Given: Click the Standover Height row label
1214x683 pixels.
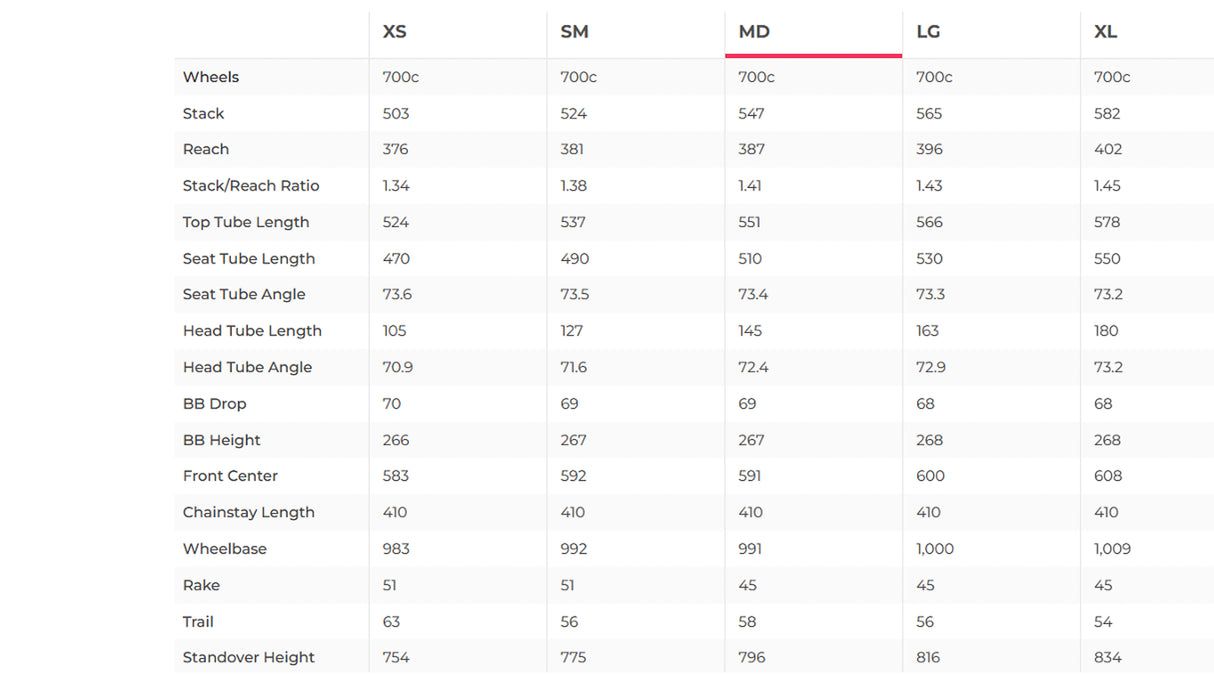Looking at the screenshot, I should click(248, 657).
